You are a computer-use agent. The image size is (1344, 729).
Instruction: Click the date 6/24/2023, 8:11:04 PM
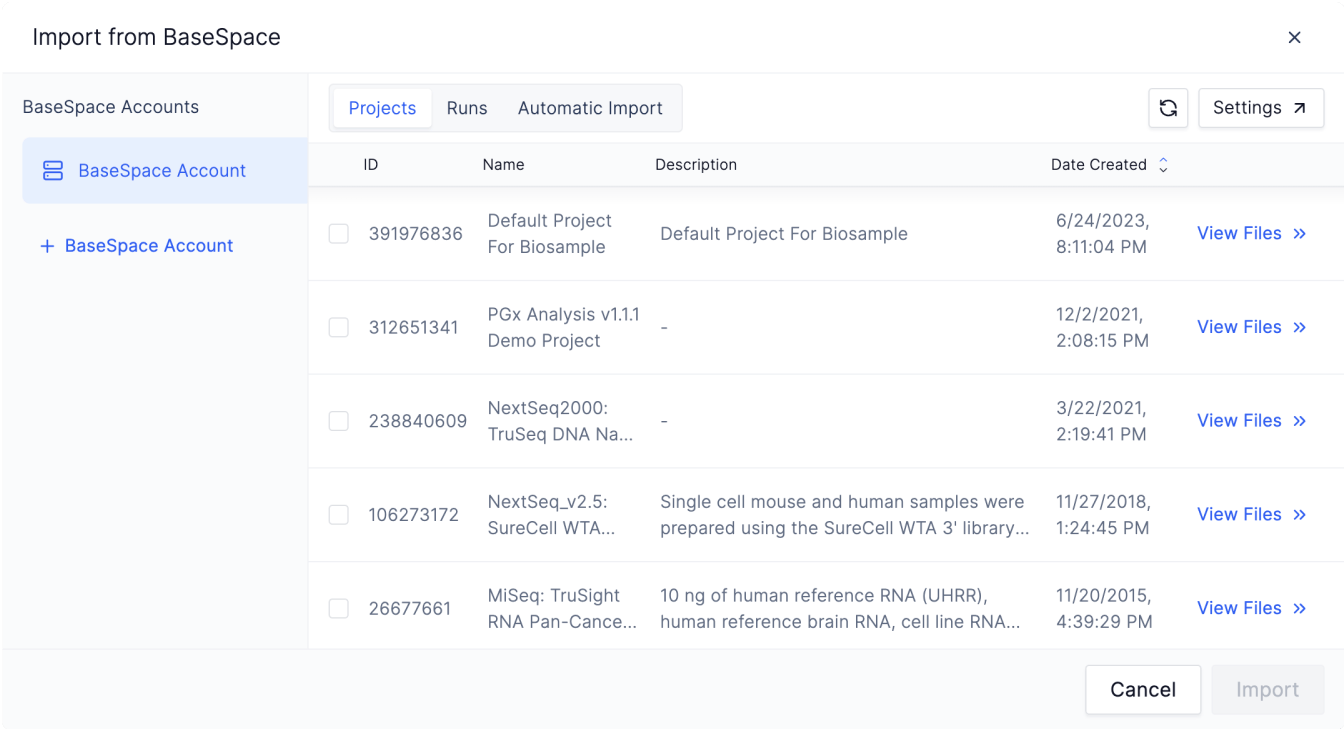click(x=1103, y=234)
